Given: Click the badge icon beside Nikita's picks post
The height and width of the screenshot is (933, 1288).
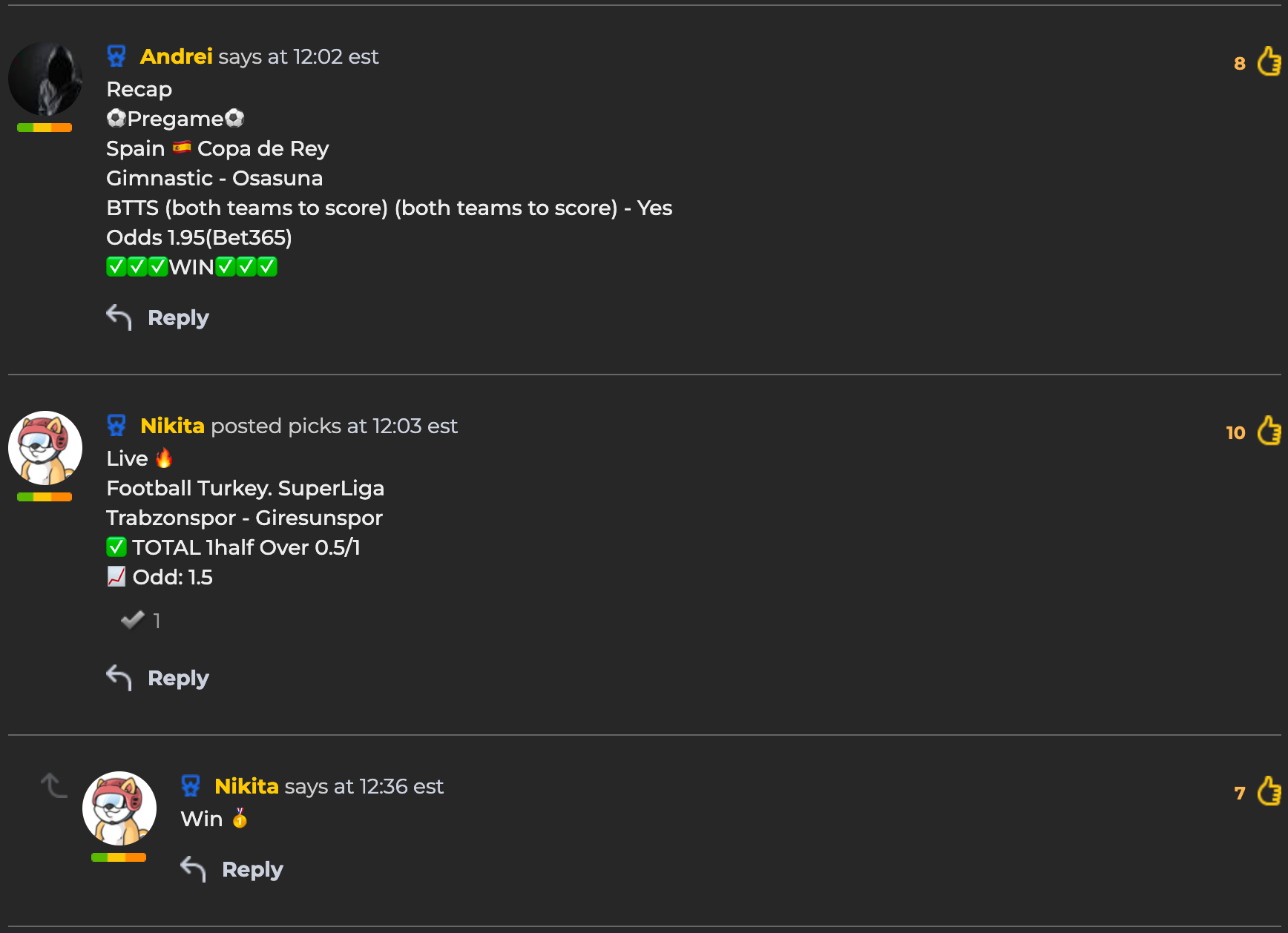Looking at the screenshot, I should pos(116,425).
